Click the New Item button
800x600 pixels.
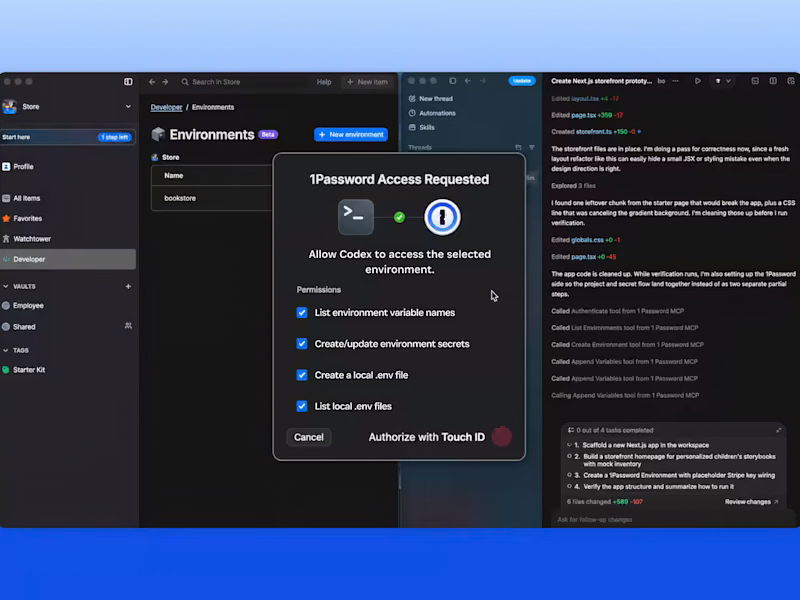pyautogui.click(x=367, y=82)
